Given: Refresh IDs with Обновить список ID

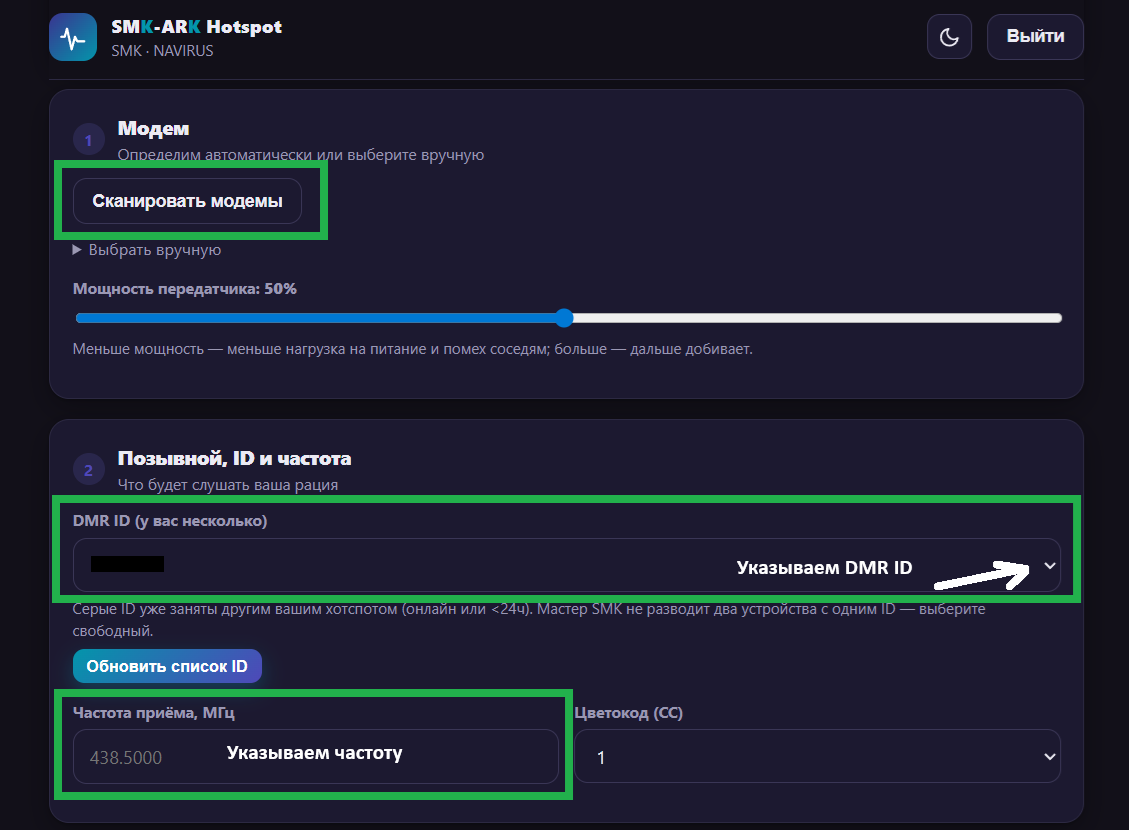Looking at the screenshot, I should (167, 666).
